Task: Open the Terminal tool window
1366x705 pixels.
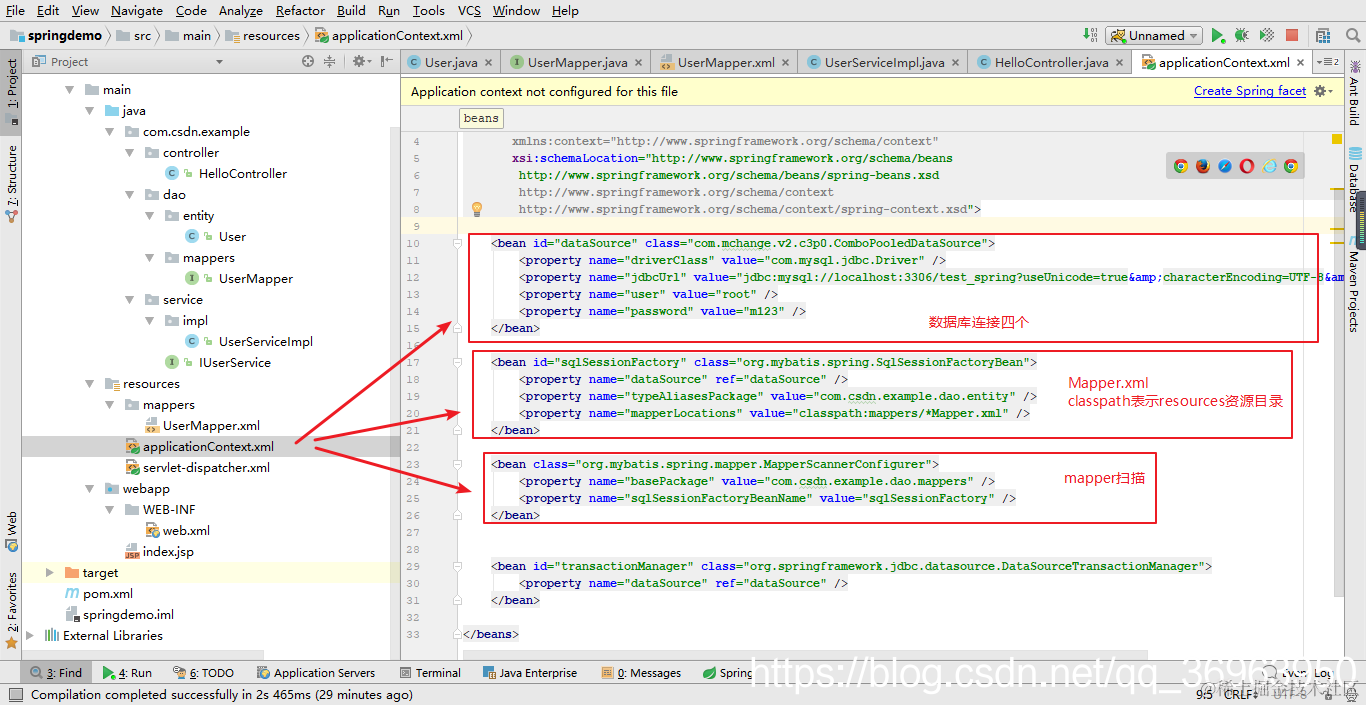Action: (430, 673)
